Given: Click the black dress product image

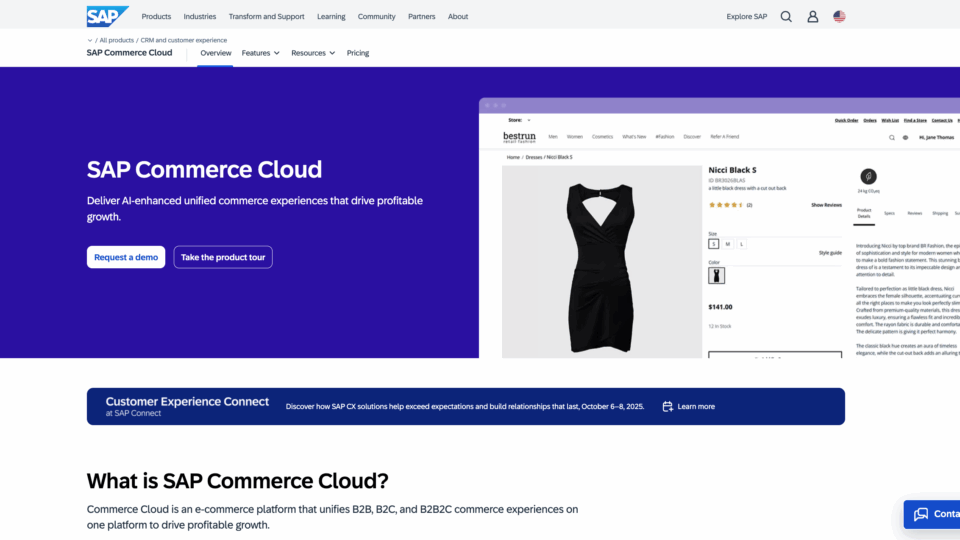Looking at the screenshot, I should pyautogui.click(x=601, y=262).
